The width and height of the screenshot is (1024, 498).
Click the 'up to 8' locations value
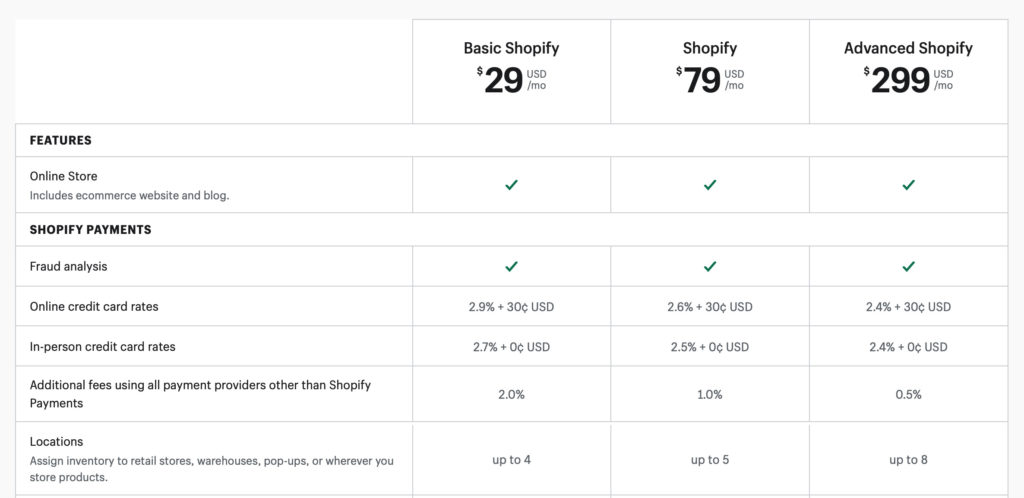(x=908, y=459)
